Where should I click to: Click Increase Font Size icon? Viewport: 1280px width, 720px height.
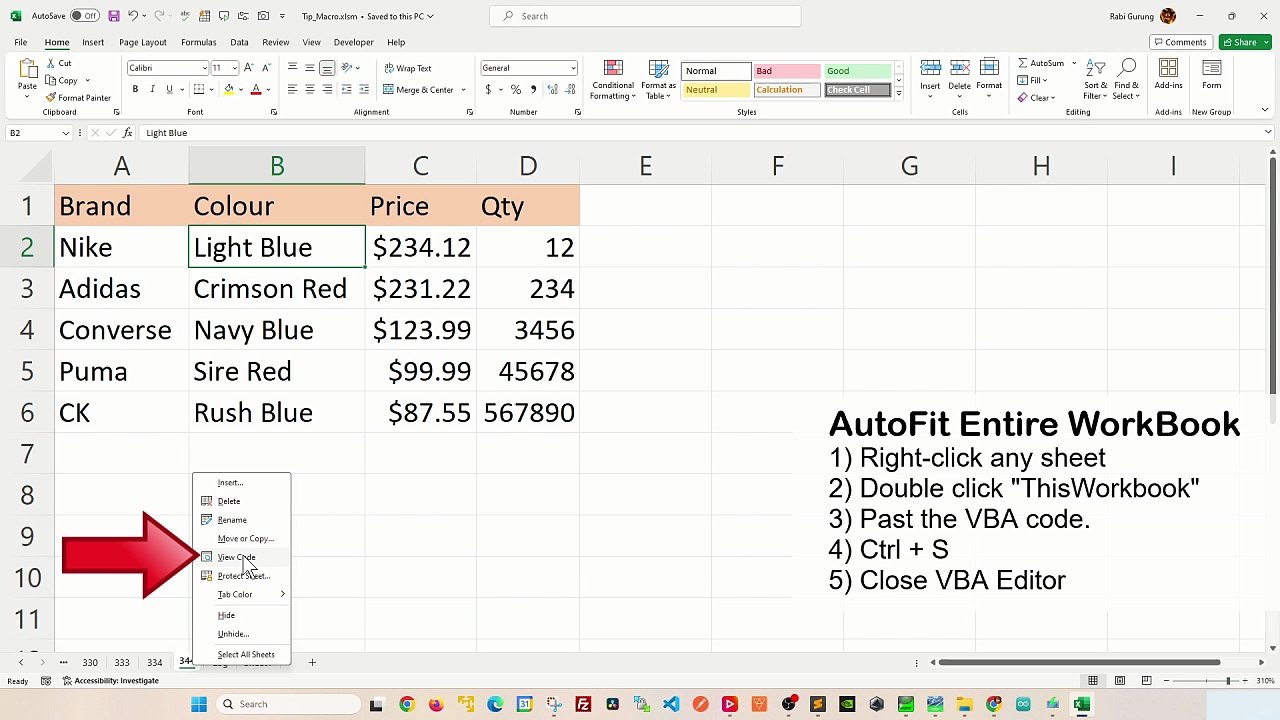pos(250,68)
